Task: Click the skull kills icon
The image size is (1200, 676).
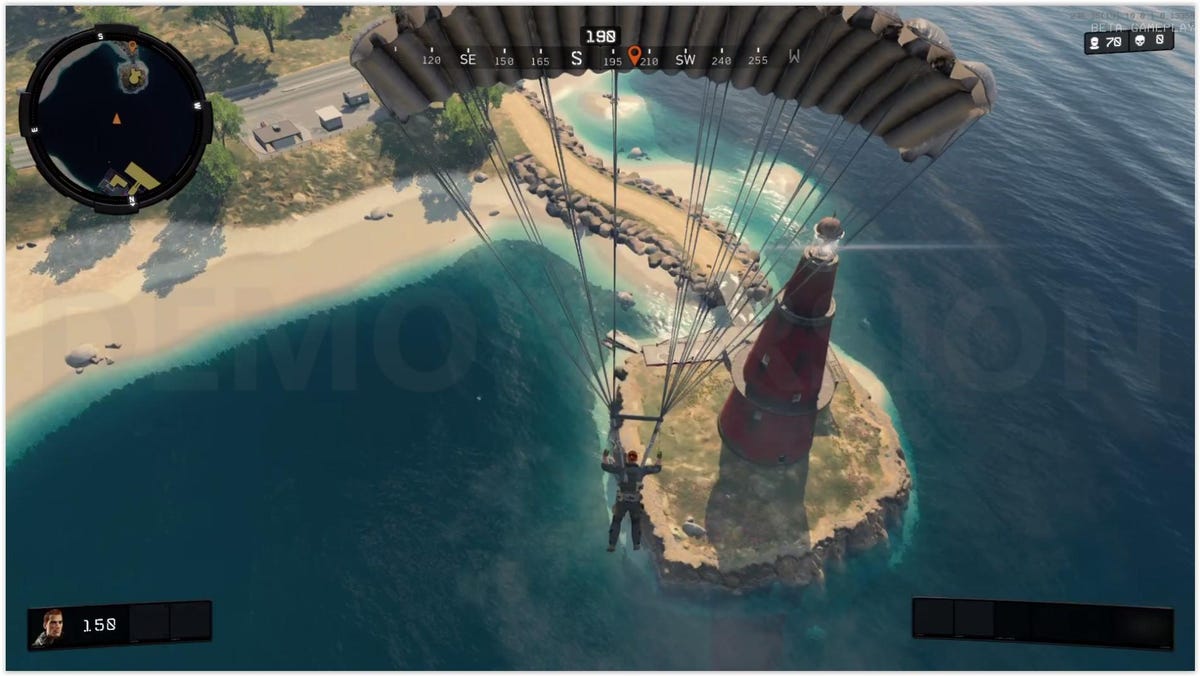Action: pos(1140,40)
